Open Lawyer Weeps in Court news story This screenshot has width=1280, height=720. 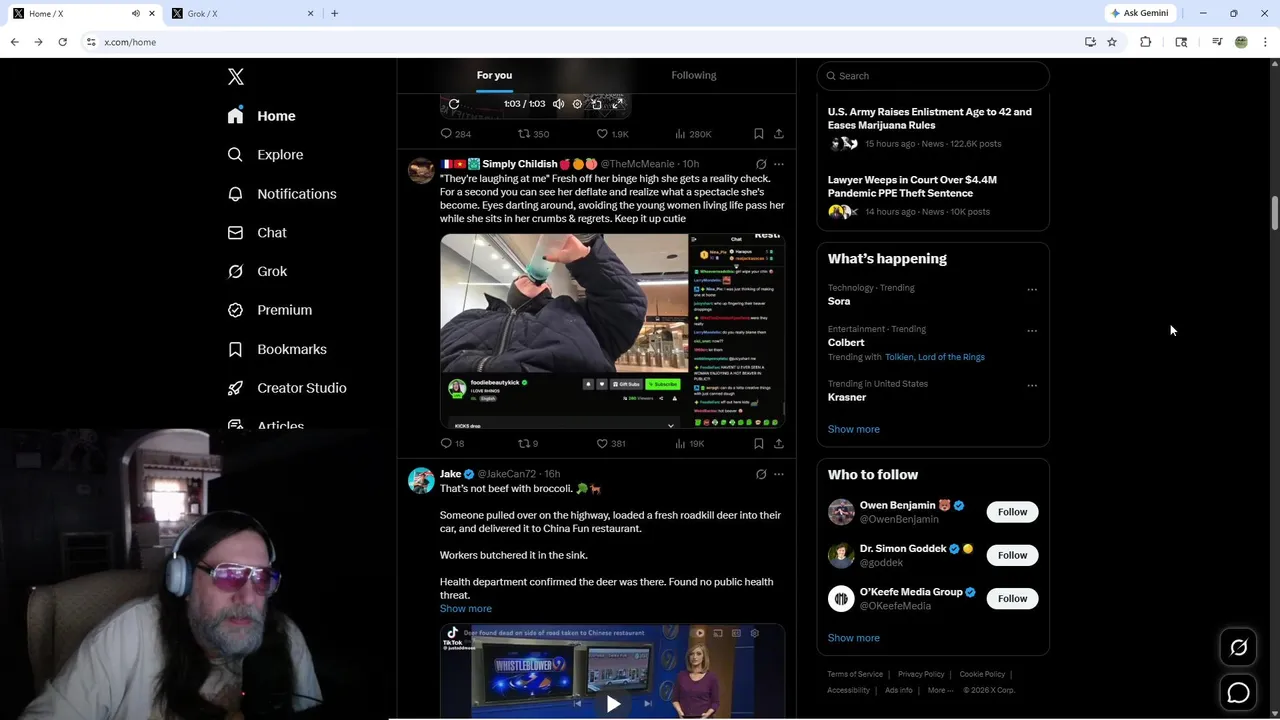tap(933, 196)
